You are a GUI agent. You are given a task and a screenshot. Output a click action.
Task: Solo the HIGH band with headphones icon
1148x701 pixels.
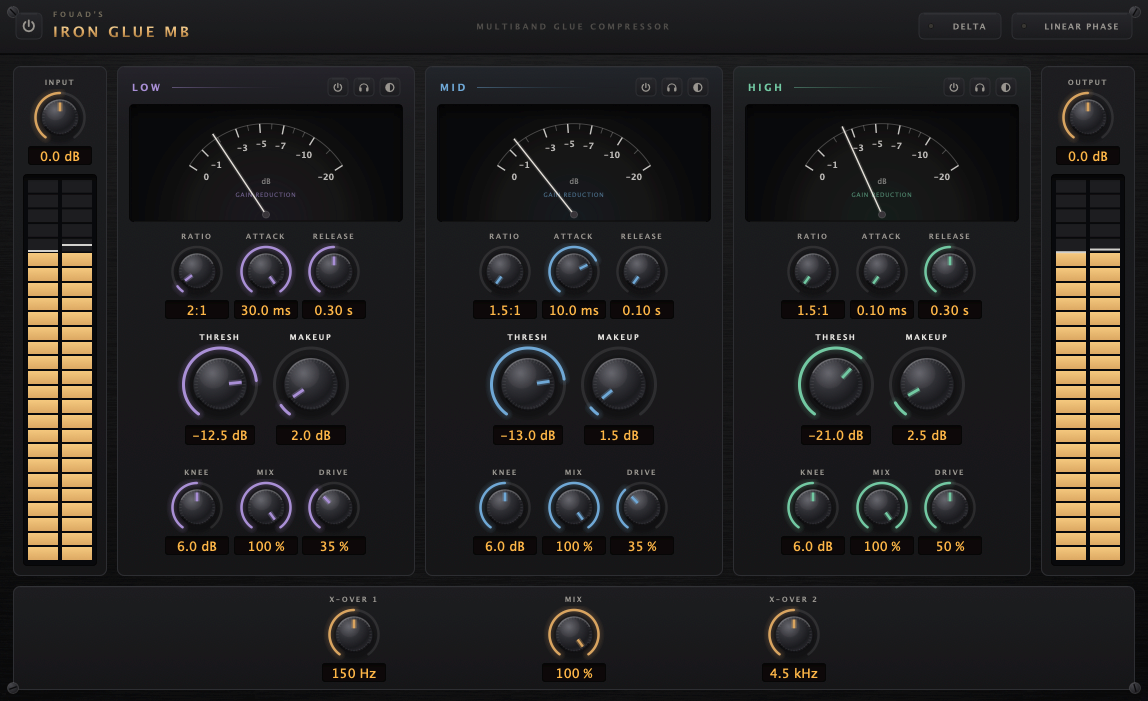tap(980, 87)
